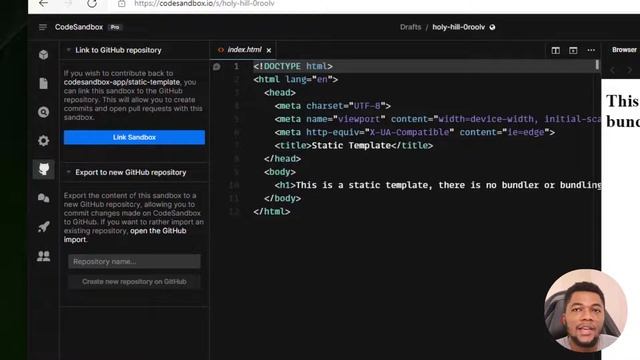Click the browser address bar URL

204,3
